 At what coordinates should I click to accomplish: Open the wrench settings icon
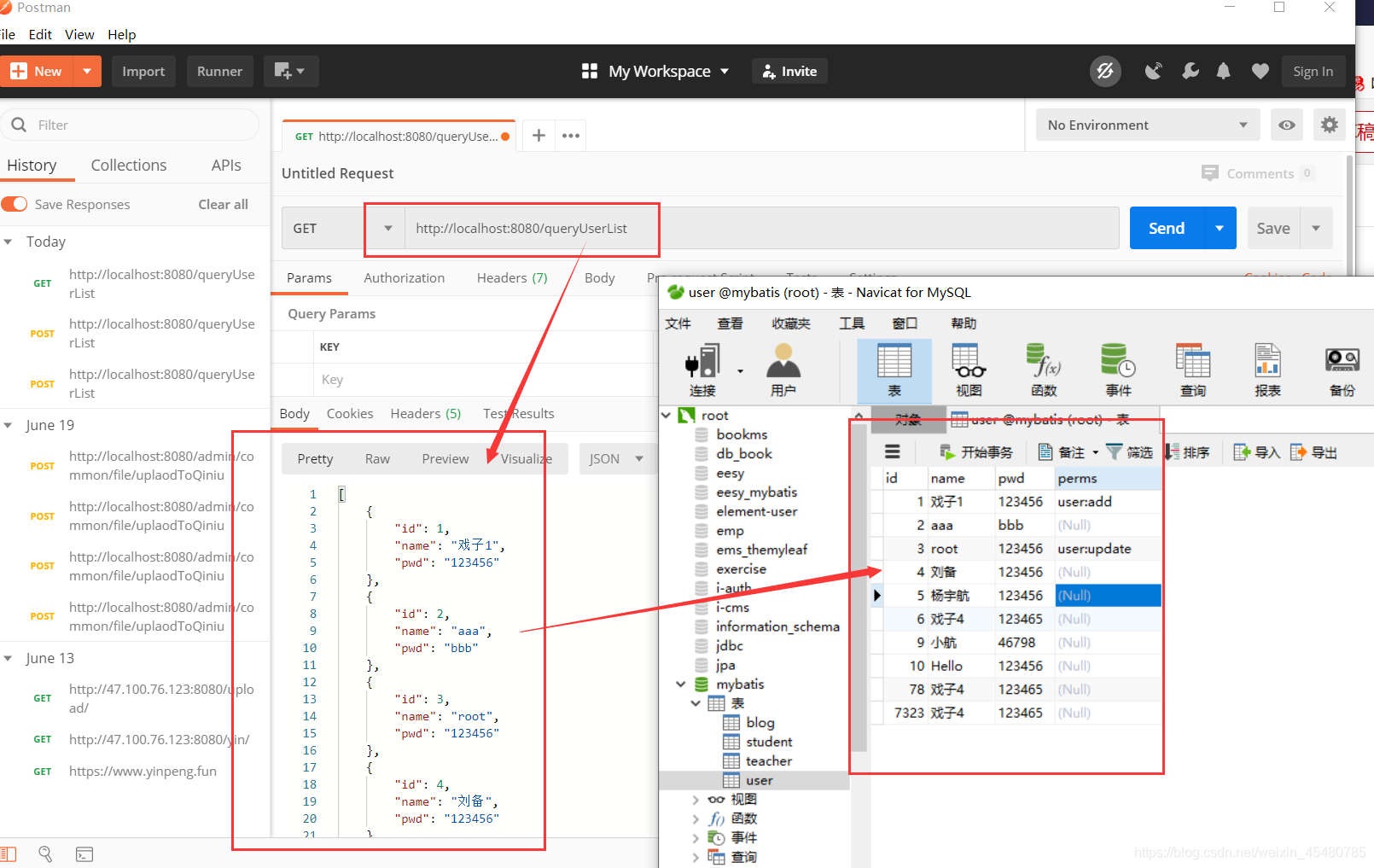click(x=1190, y=72)
